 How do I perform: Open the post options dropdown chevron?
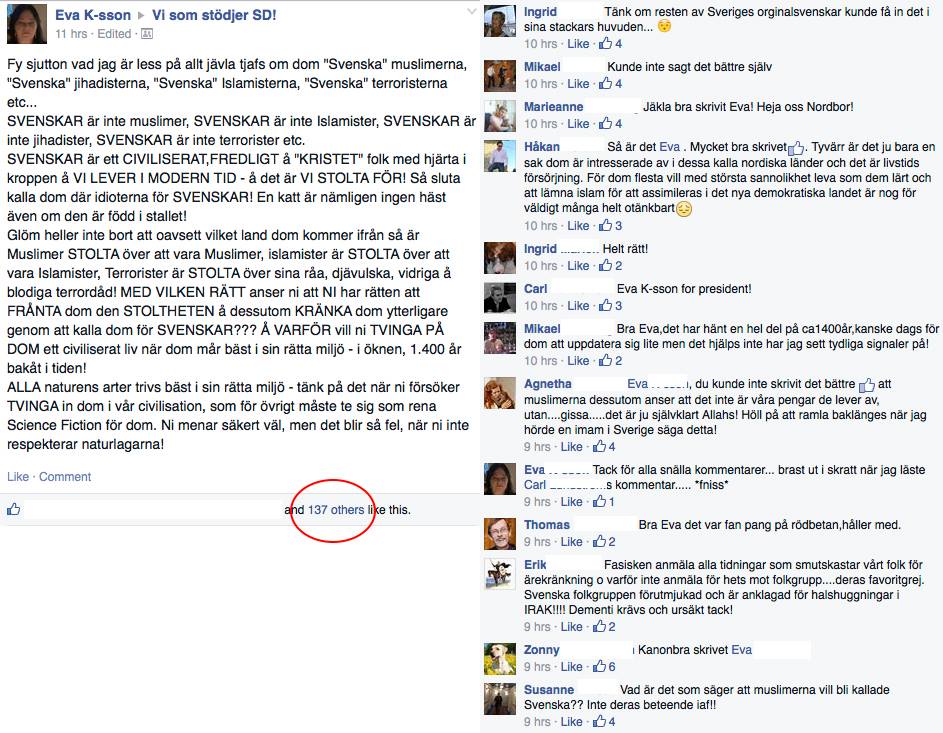pos(472,11)
